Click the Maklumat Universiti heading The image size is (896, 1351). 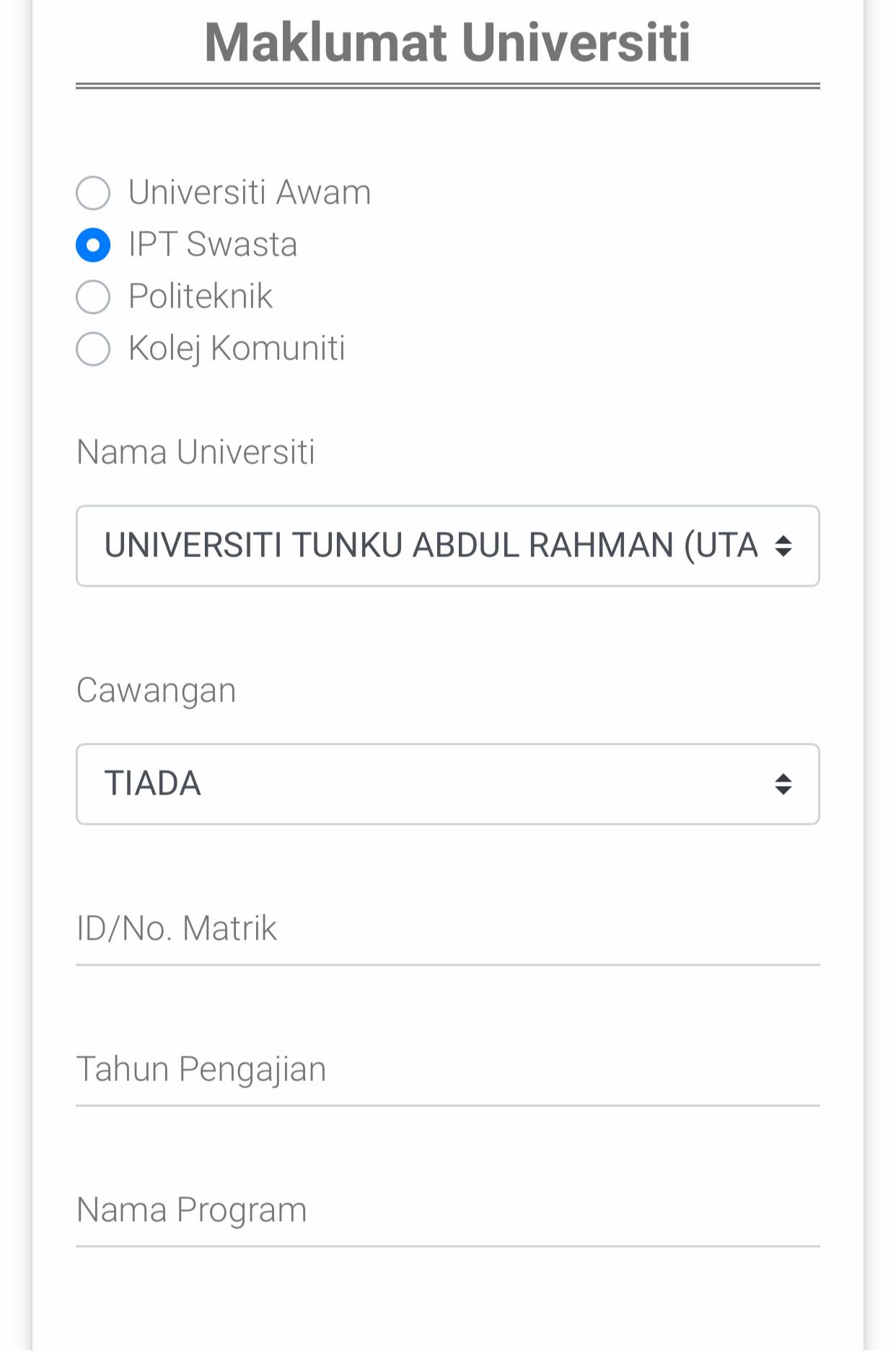[x=447, y=43]
